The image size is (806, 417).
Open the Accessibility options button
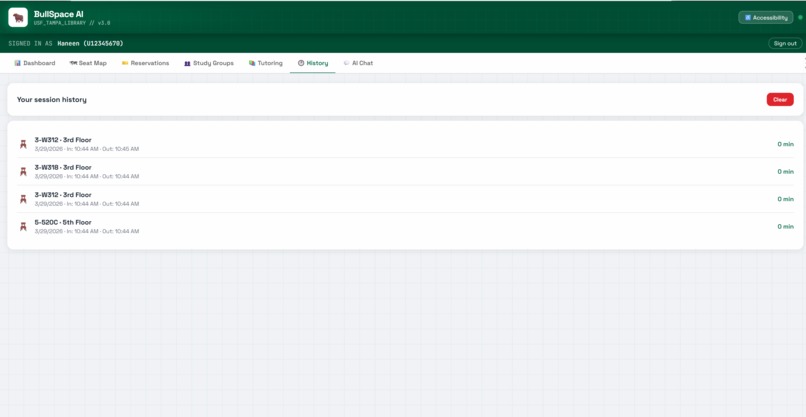[x=765, y=17]
